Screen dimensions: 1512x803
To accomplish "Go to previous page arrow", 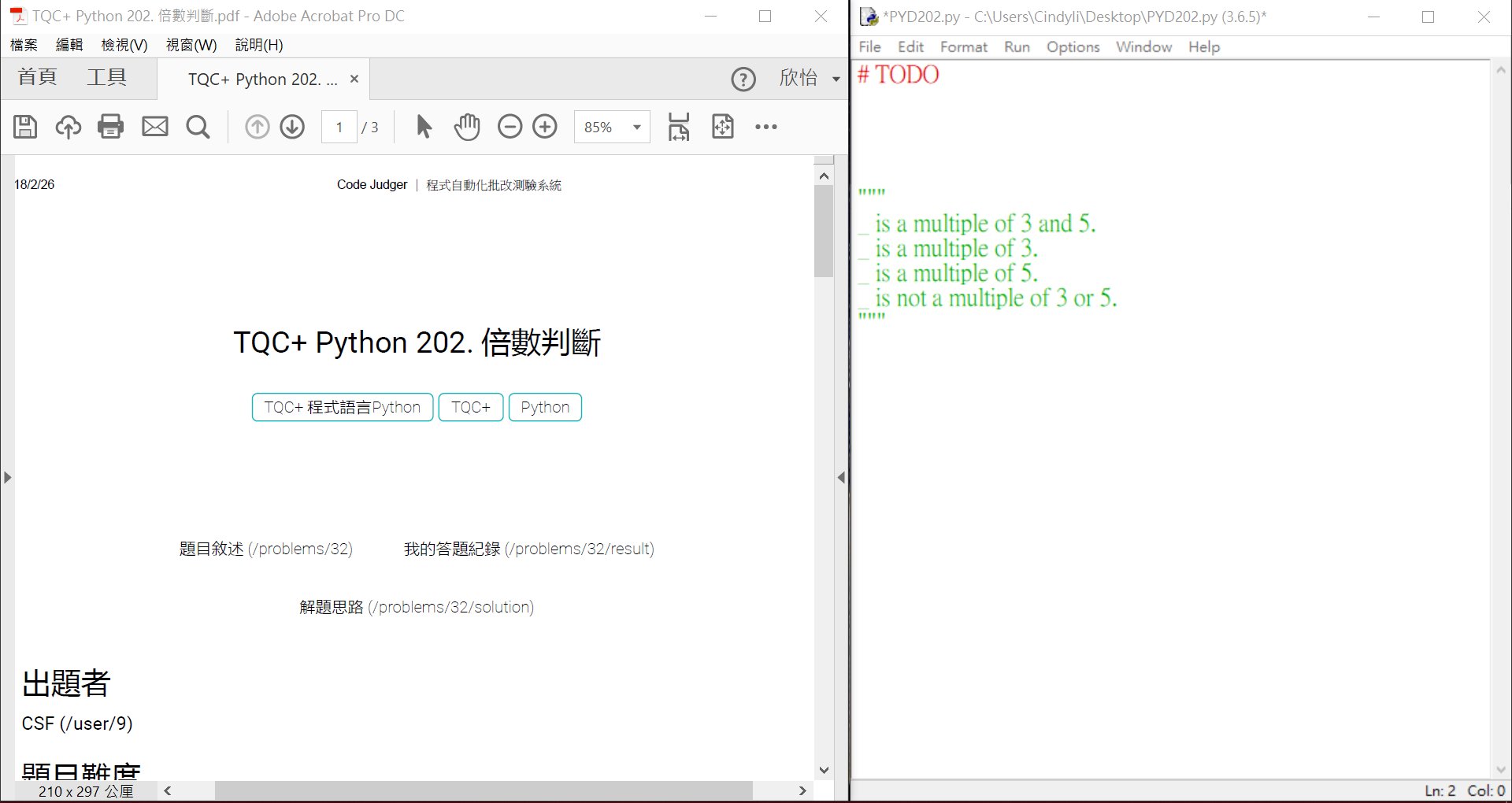I will click(258, 127).
